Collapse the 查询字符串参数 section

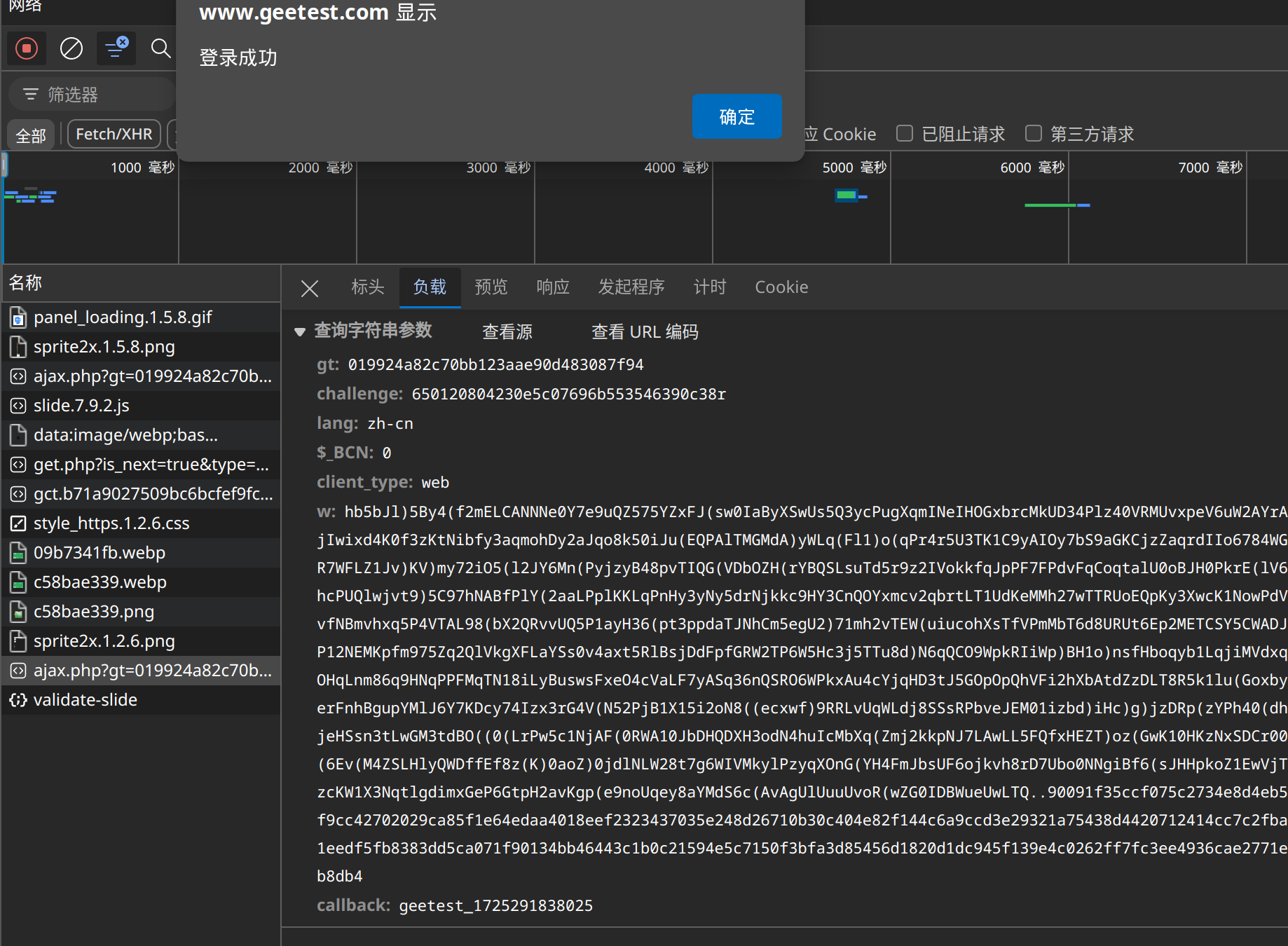[300, 331]
